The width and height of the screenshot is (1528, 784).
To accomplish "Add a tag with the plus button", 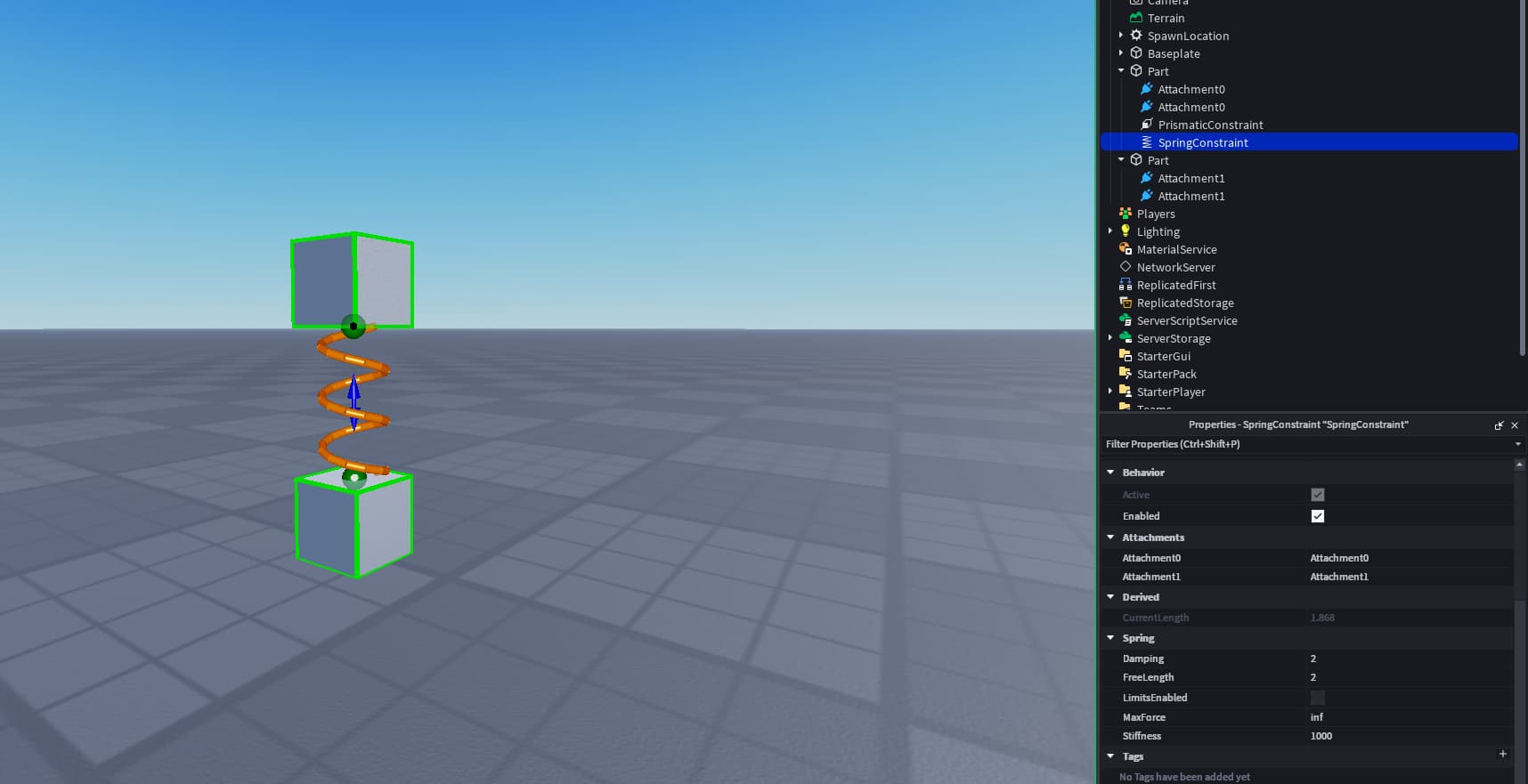I will click(1503, 754).
